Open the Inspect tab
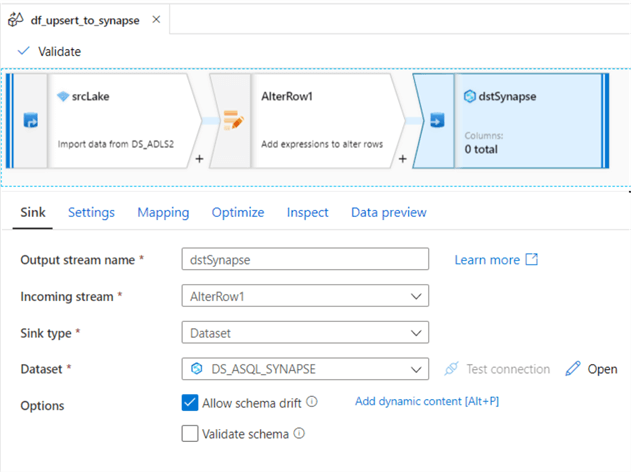This screenshot has width=631, height=472. tap(307, 212)
